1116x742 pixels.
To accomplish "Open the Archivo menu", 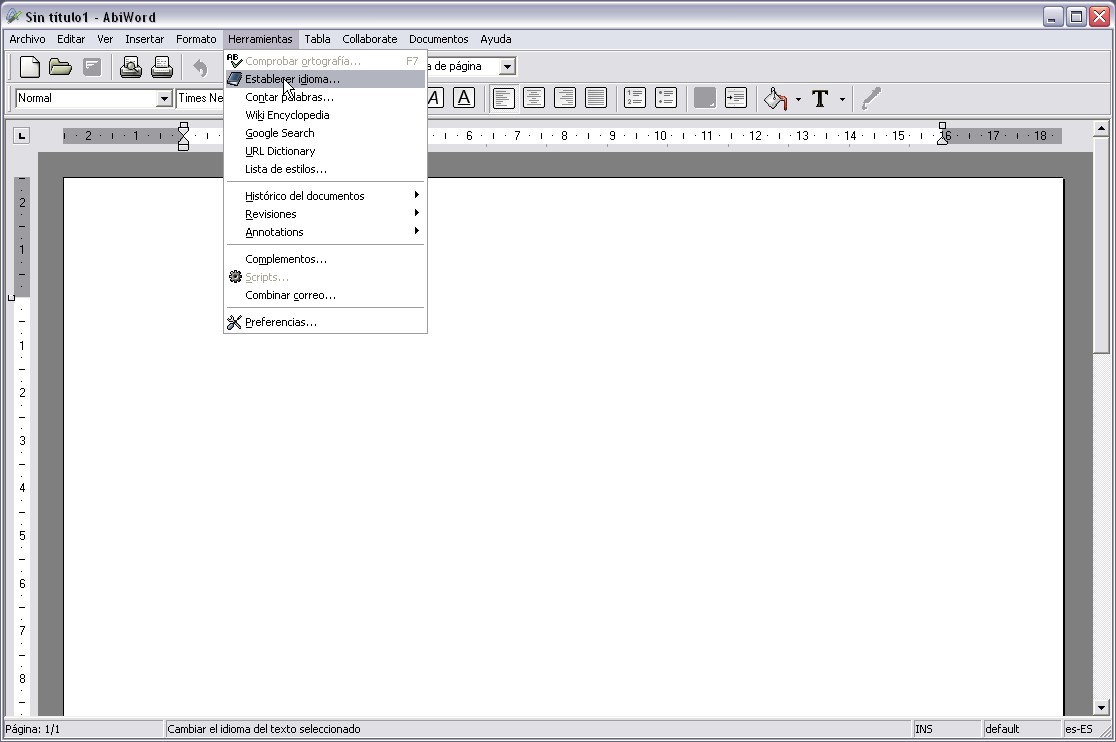I will coord(27,39).
